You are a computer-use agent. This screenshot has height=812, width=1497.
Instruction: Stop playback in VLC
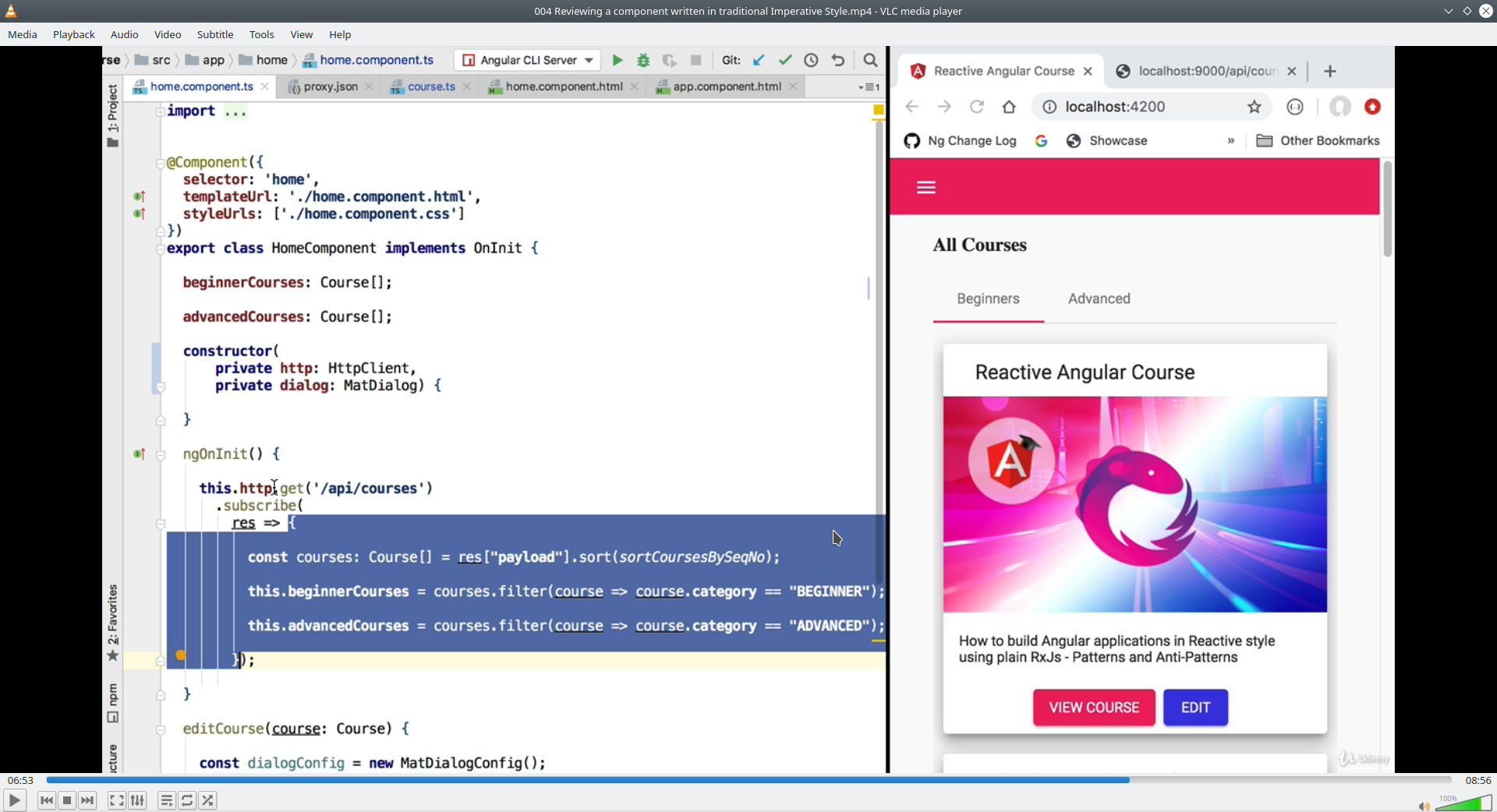[67, 800]
